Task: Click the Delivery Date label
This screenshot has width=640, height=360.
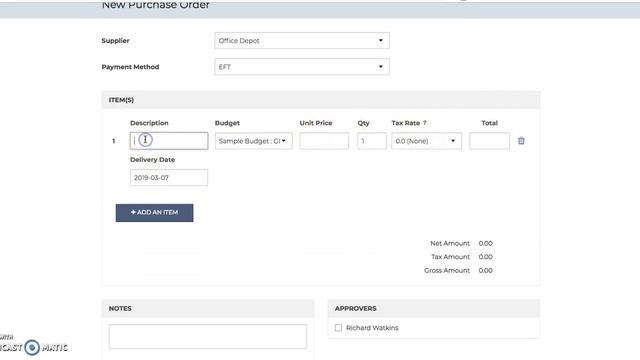Action: [153, 160]
